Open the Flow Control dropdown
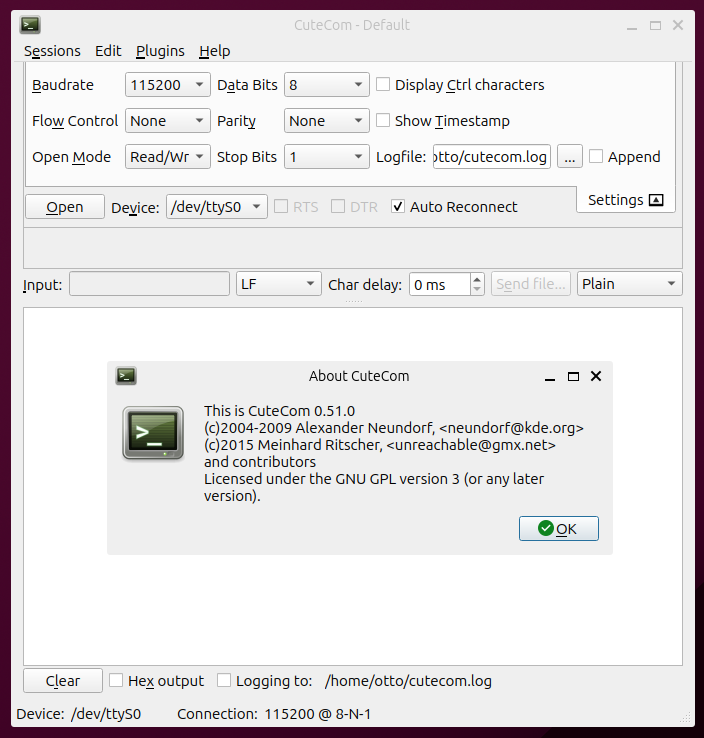Image resolution: width=704 pixels, height=738 pixels. click(168, 121)
